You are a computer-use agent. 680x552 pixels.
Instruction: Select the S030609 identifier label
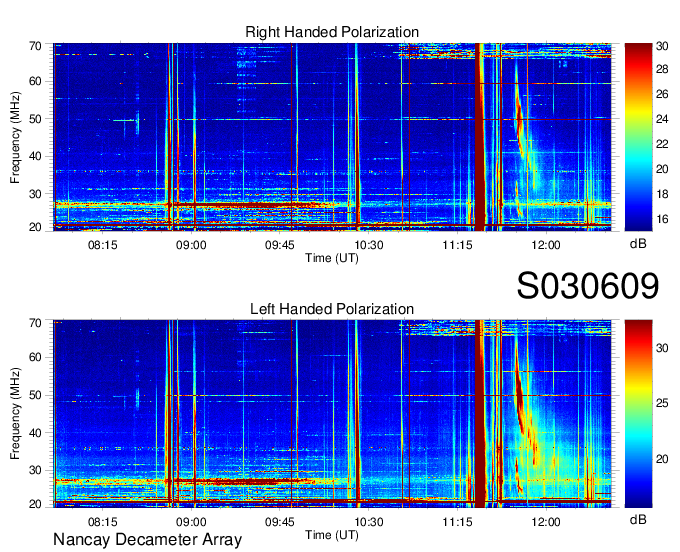(x=588, y=286)
